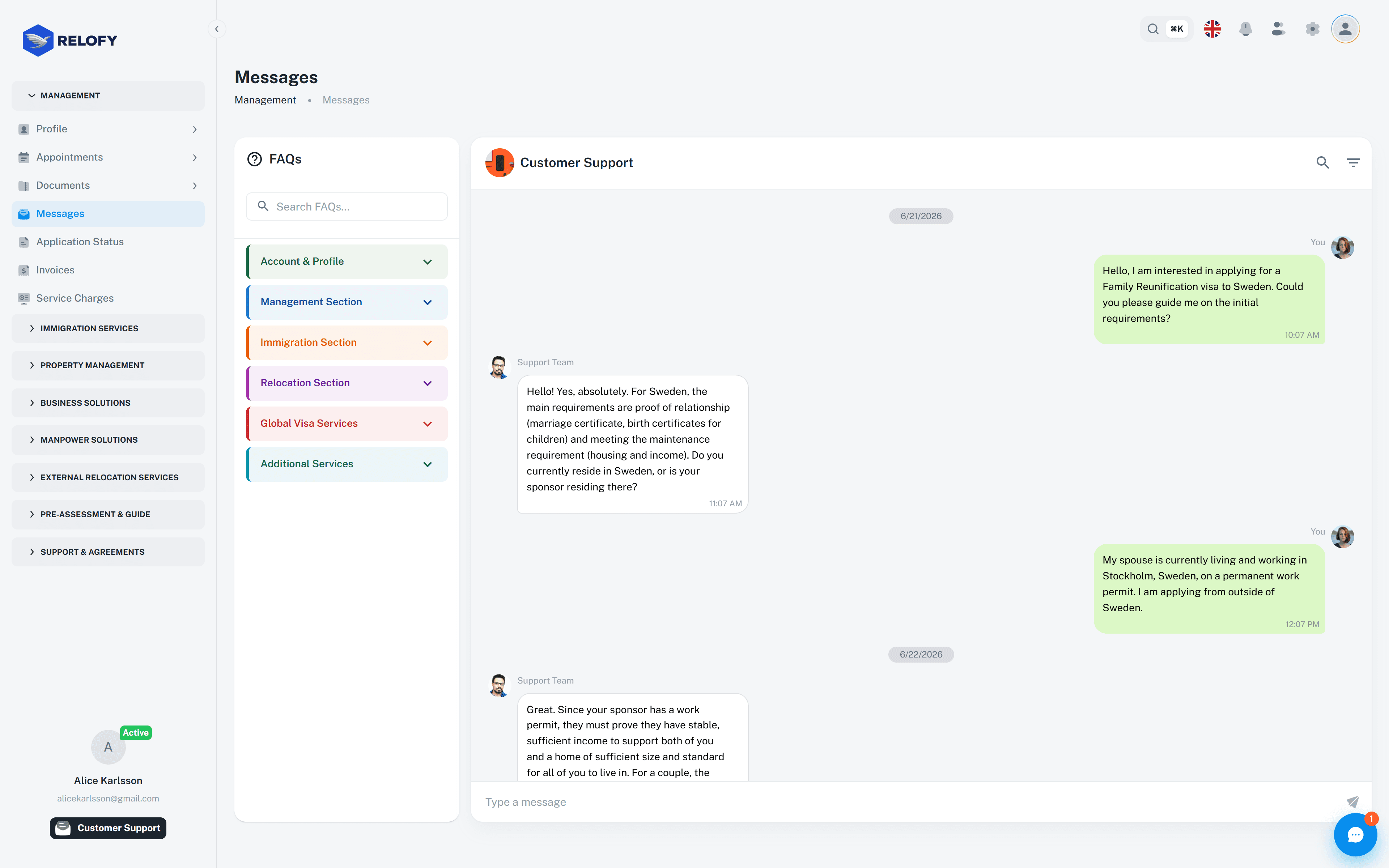Click the Appointments calendar icon
1389x868 pixels.
point(24,157)
